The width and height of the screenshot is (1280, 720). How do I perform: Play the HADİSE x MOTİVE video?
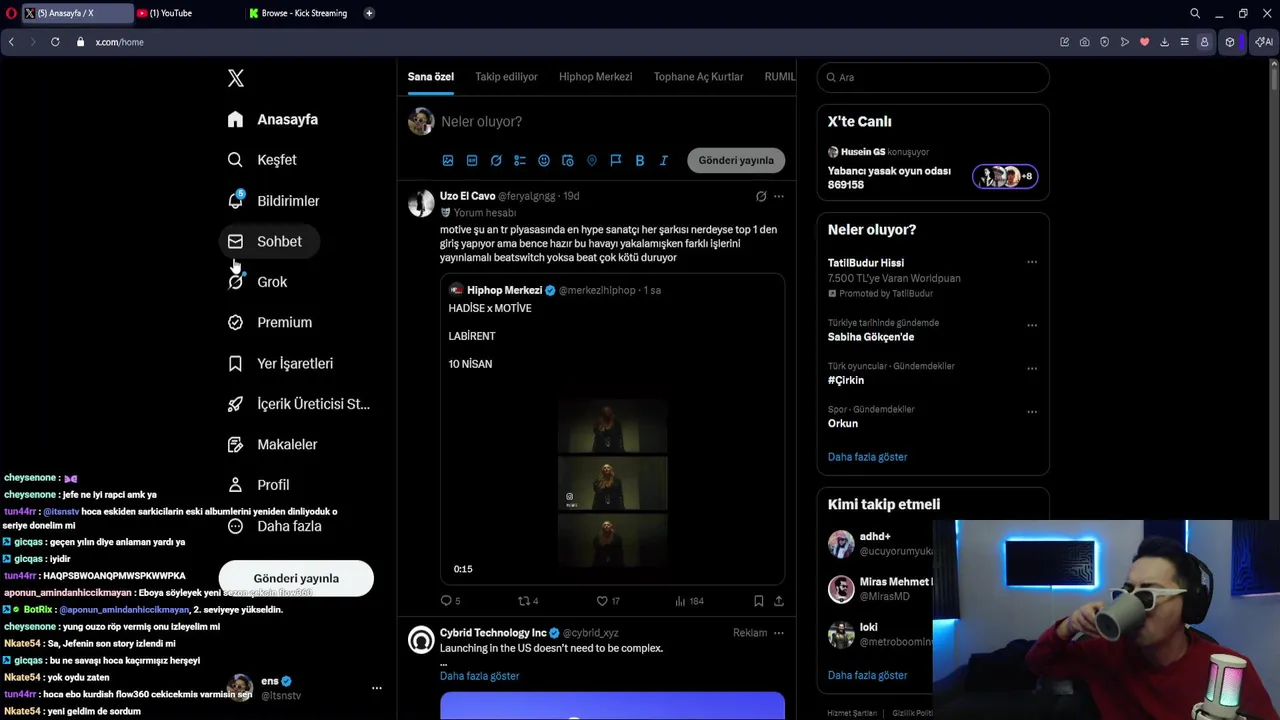612,484
